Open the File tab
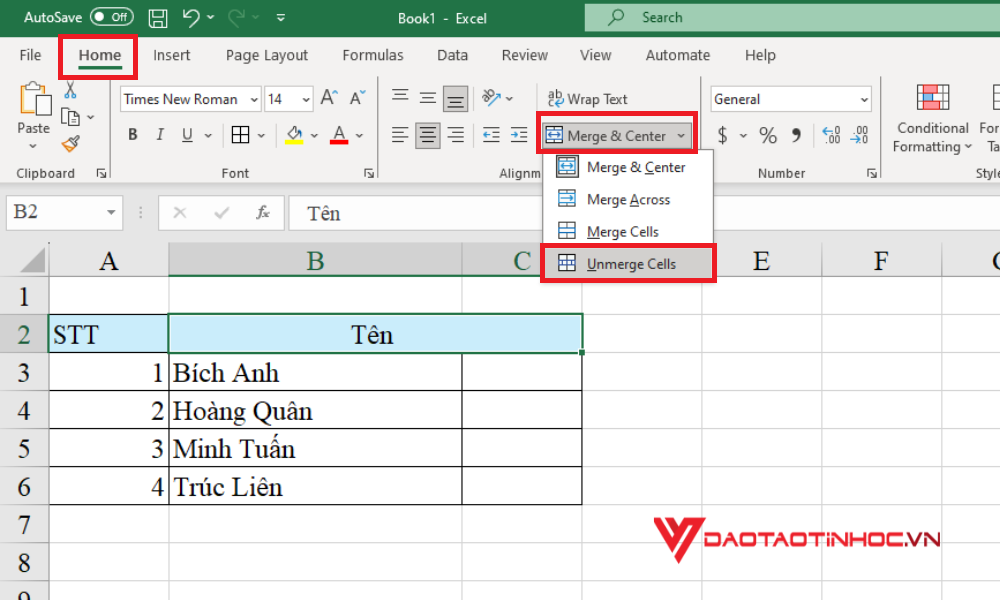Viewport: 1000px width, 600px height. pos(30,55)
